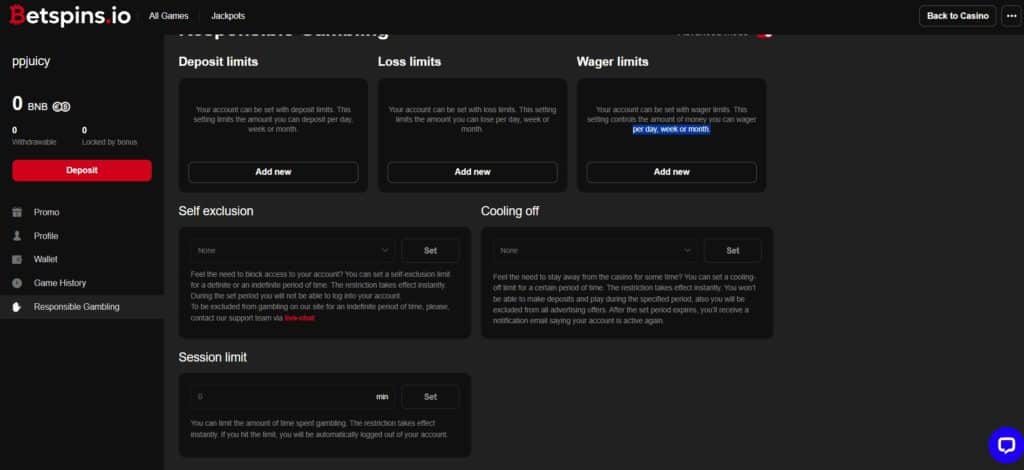Open the live chat bubble widget
The height and width of the screenshot is (470, 1024).
pyautogui.click(x=1004, y=445)
